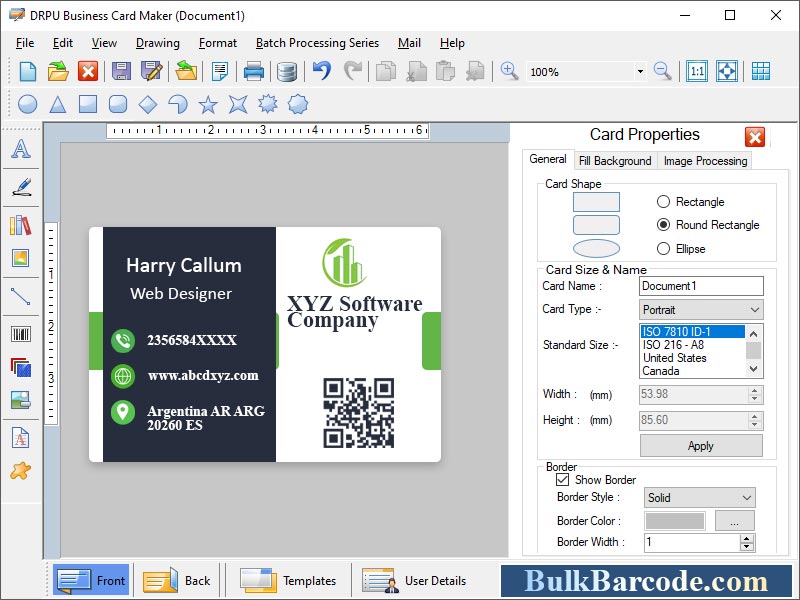Open the Signature drawing tool
This screenshot has width=800, height=600.
click(x=22, y=188)
